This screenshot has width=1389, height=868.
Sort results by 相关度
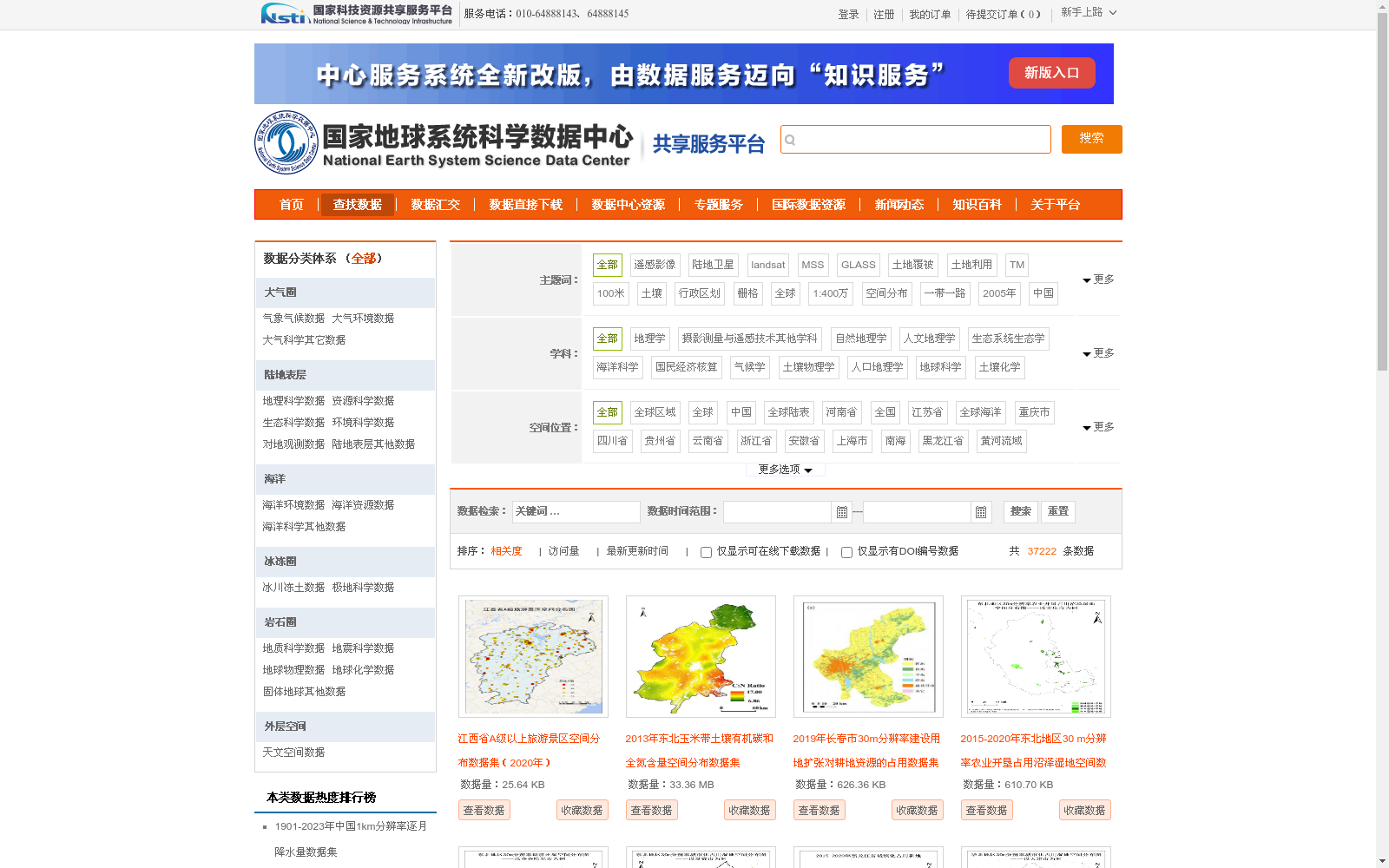tap(506, 551)
